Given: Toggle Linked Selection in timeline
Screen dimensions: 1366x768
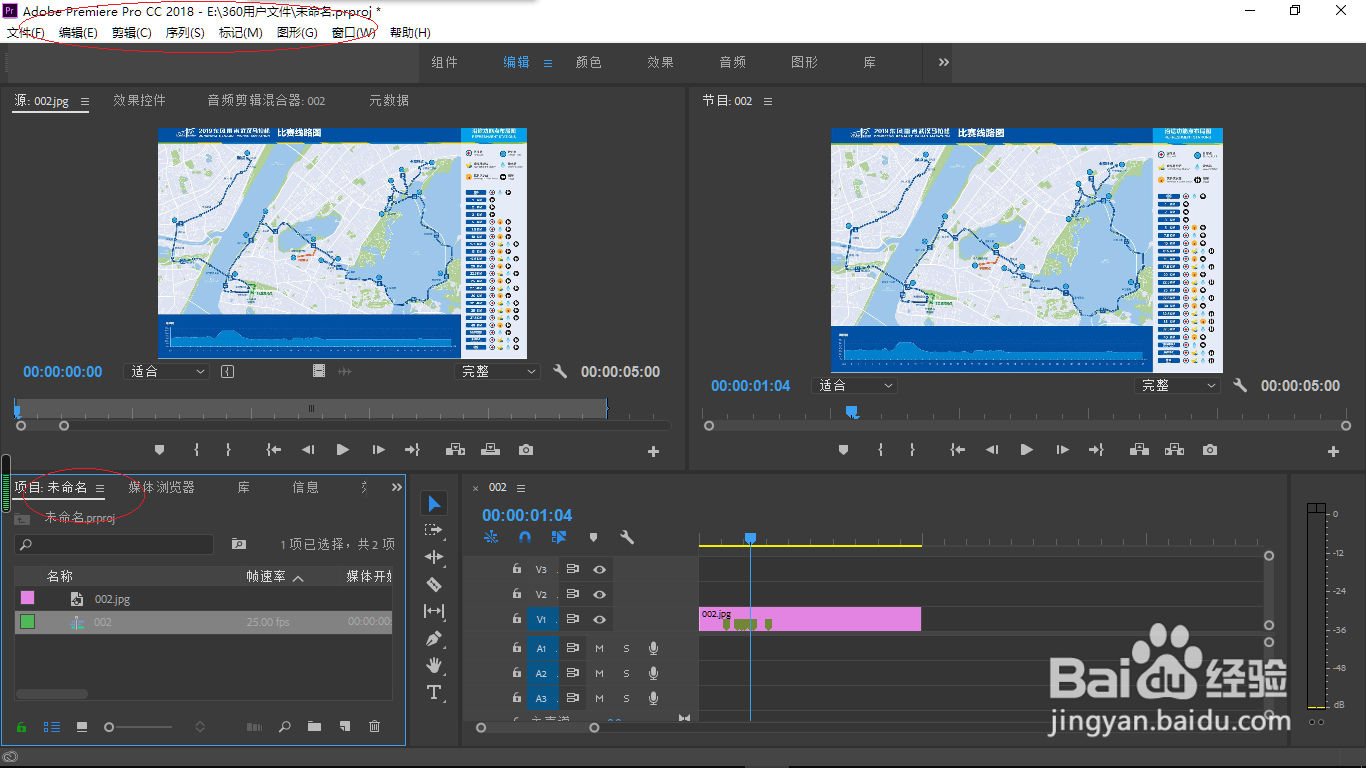Looking at the screenshot, I should coord(559,537).
